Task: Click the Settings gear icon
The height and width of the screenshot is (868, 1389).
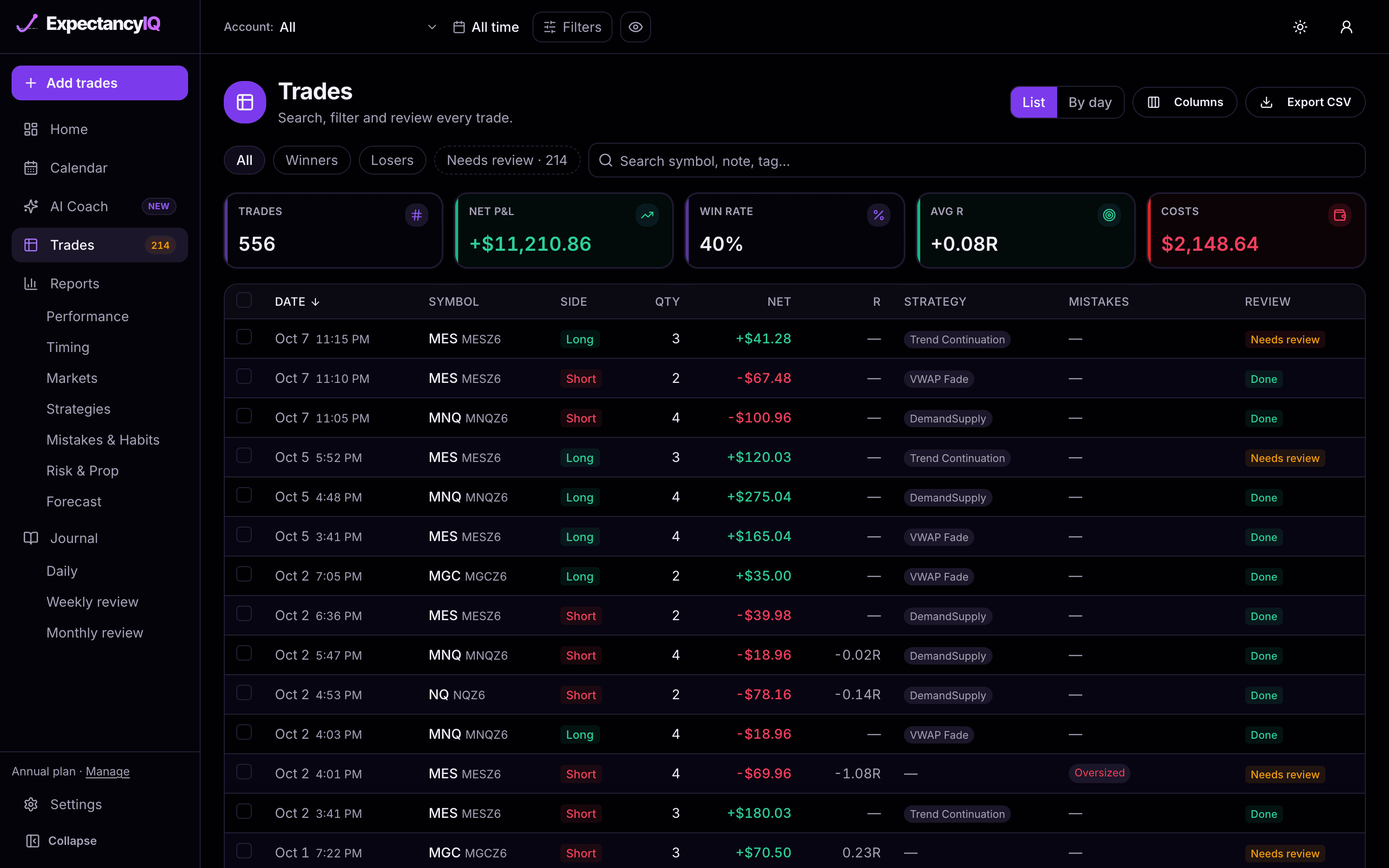Action: pos(31,804)
